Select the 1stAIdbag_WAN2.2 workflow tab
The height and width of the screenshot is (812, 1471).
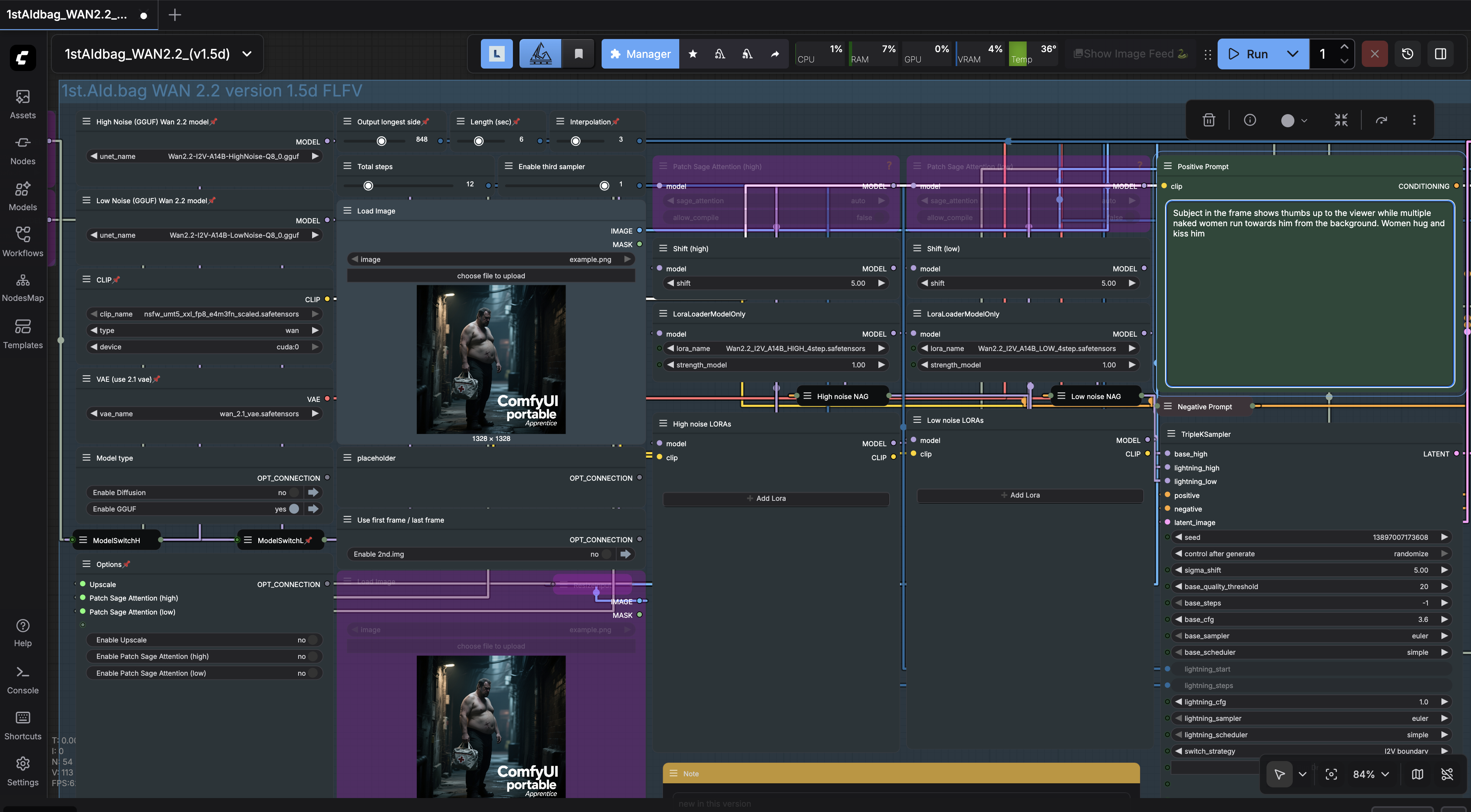click(67, 15)
